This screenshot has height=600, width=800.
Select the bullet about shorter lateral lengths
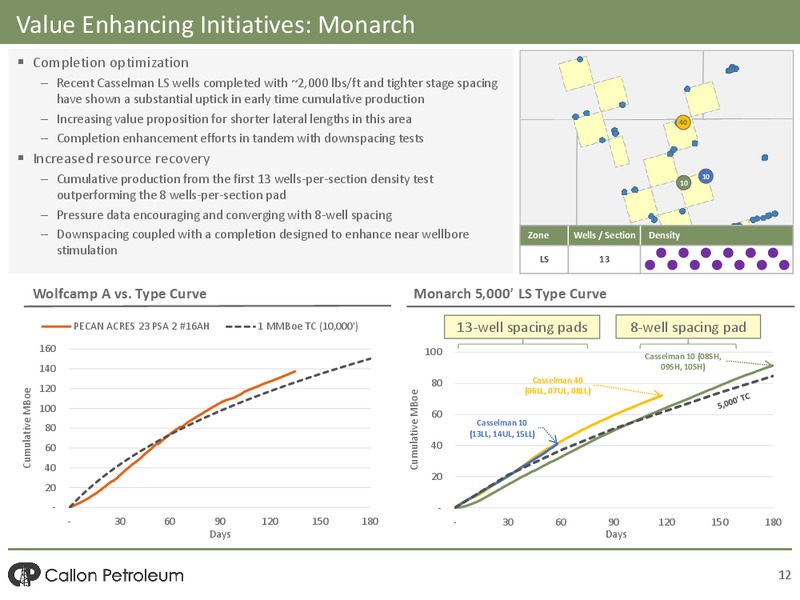click(x=234, y=119)
